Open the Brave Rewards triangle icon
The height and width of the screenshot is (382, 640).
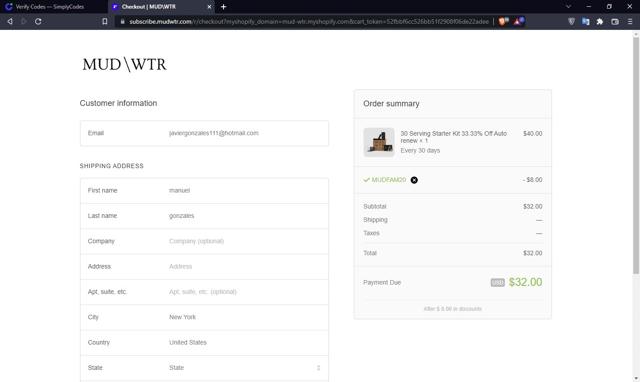pos(518,21)
